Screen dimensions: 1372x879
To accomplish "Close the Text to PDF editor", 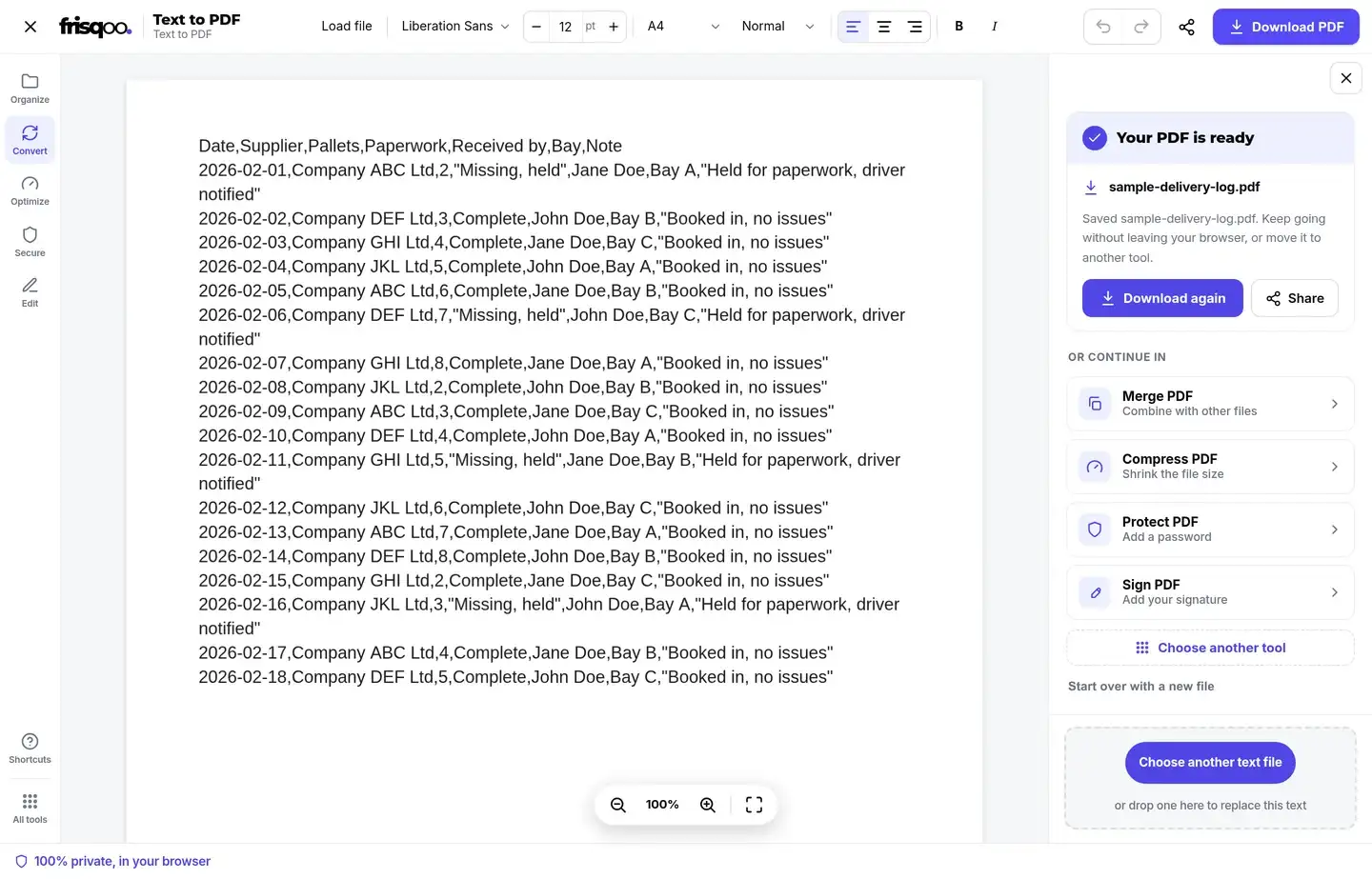I will [30, 27].
